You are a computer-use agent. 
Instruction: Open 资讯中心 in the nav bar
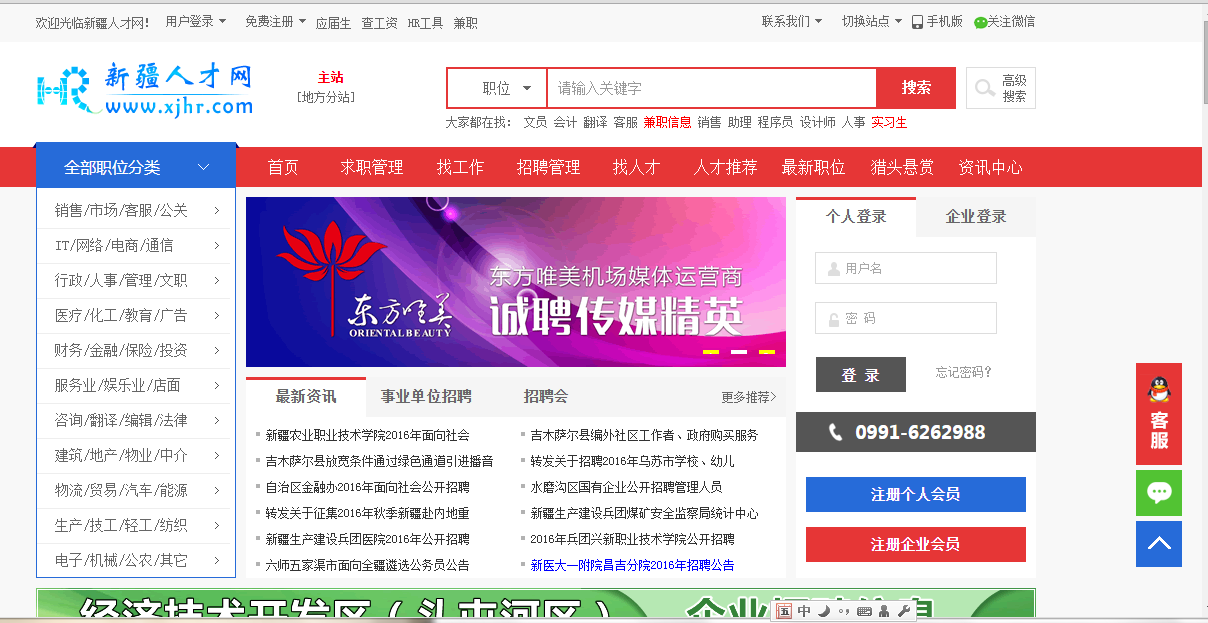pos(990,167)
